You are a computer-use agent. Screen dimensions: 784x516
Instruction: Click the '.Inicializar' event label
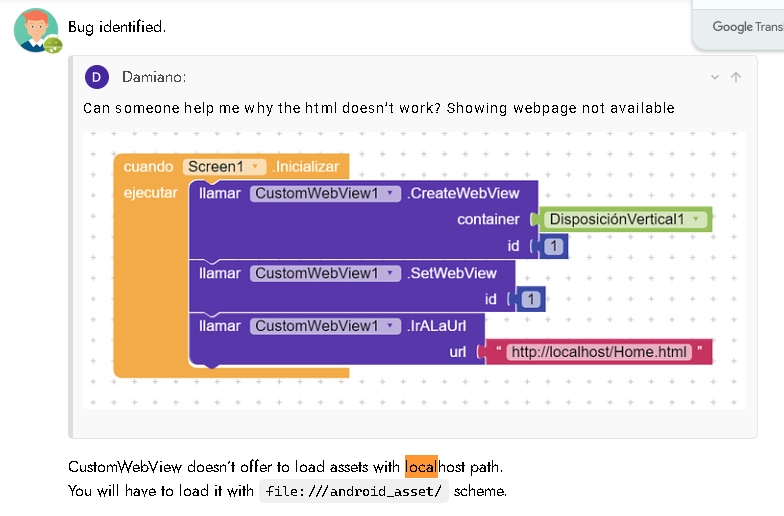click(x=306, y=166)
